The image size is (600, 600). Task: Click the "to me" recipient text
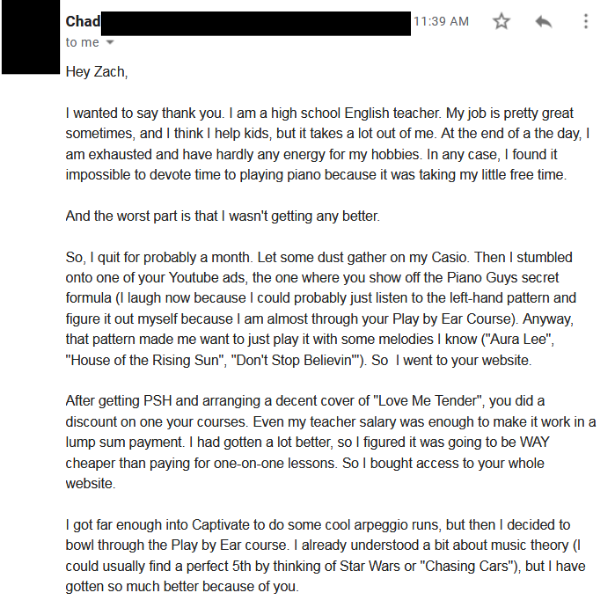click(x=82, y=43)
